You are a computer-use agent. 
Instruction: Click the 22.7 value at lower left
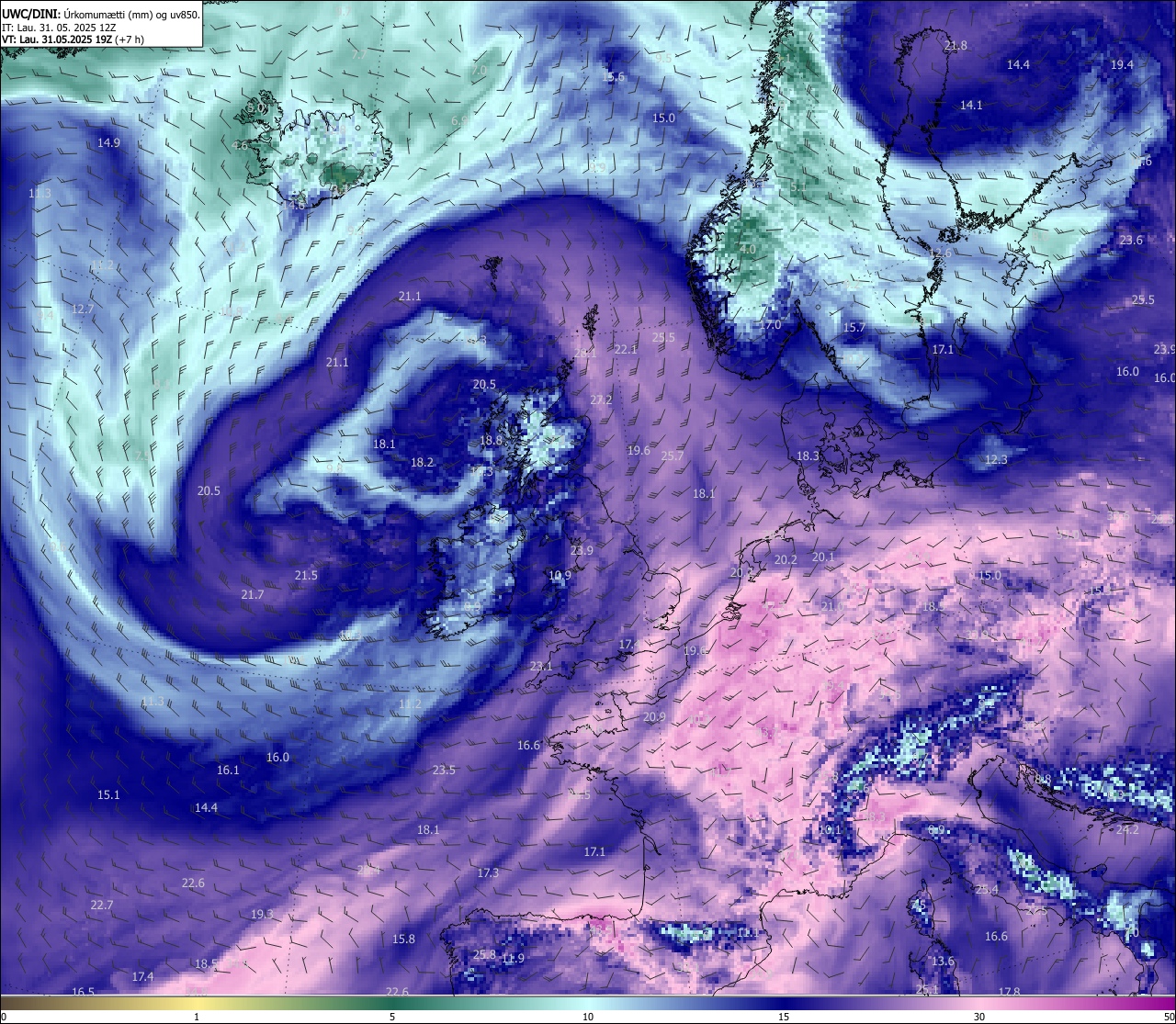click(x=102, y=906)
